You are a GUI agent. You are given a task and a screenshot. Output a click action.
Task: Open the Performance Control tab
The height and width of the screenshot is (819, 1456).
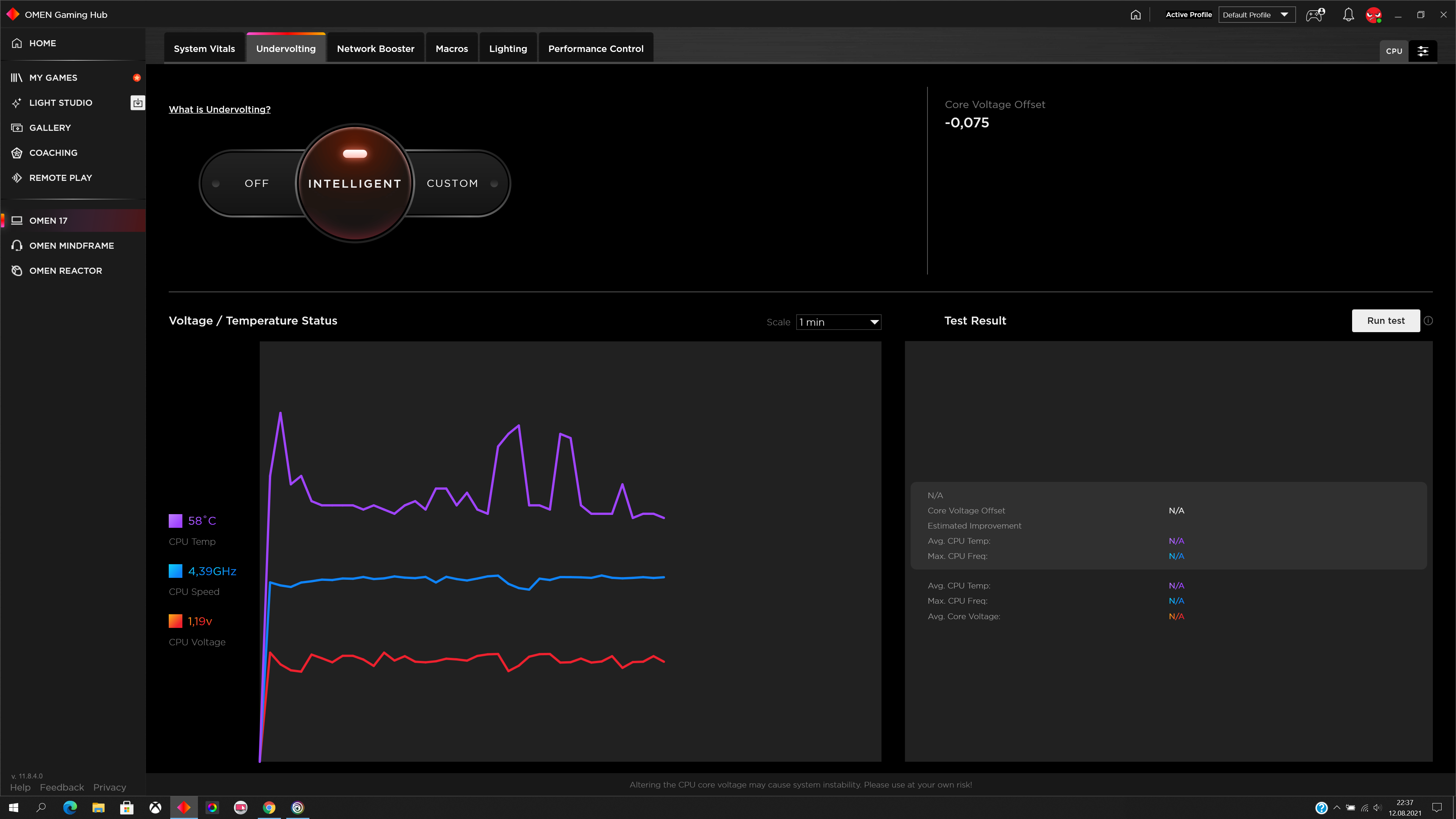[x=596, y=49]
